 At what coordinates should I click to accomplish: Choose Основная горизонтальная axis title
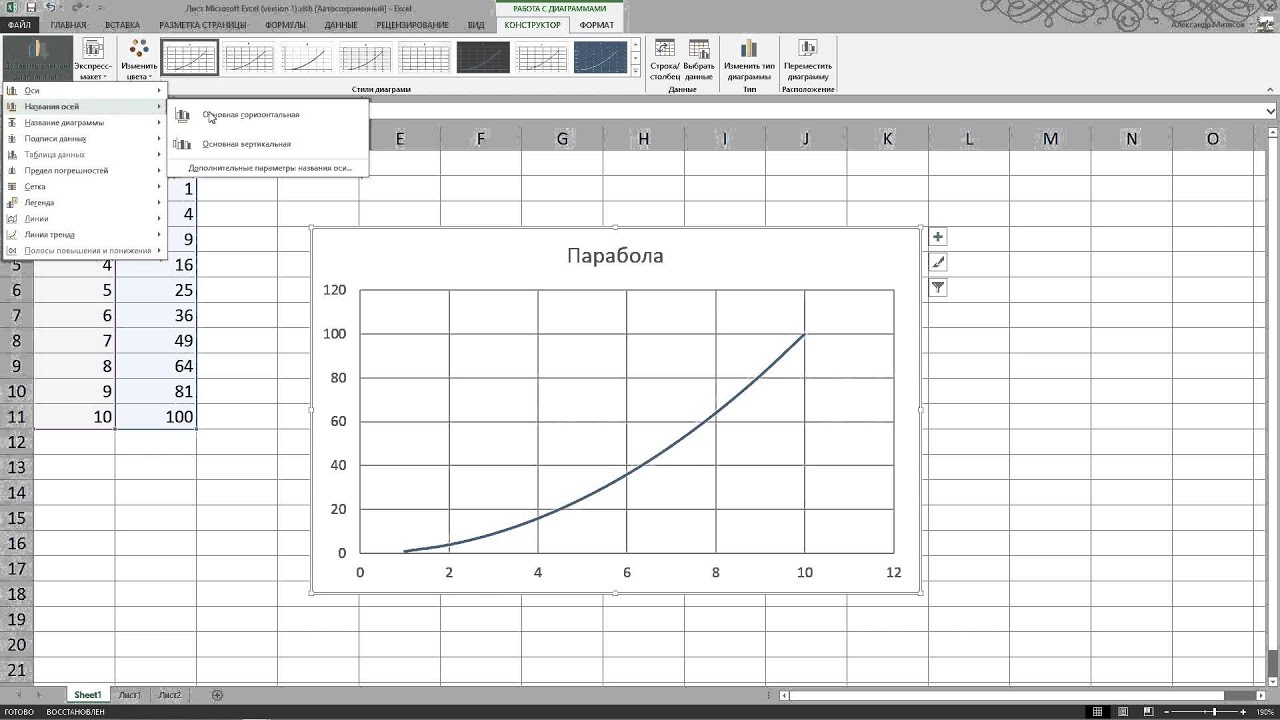click(267, 115)
